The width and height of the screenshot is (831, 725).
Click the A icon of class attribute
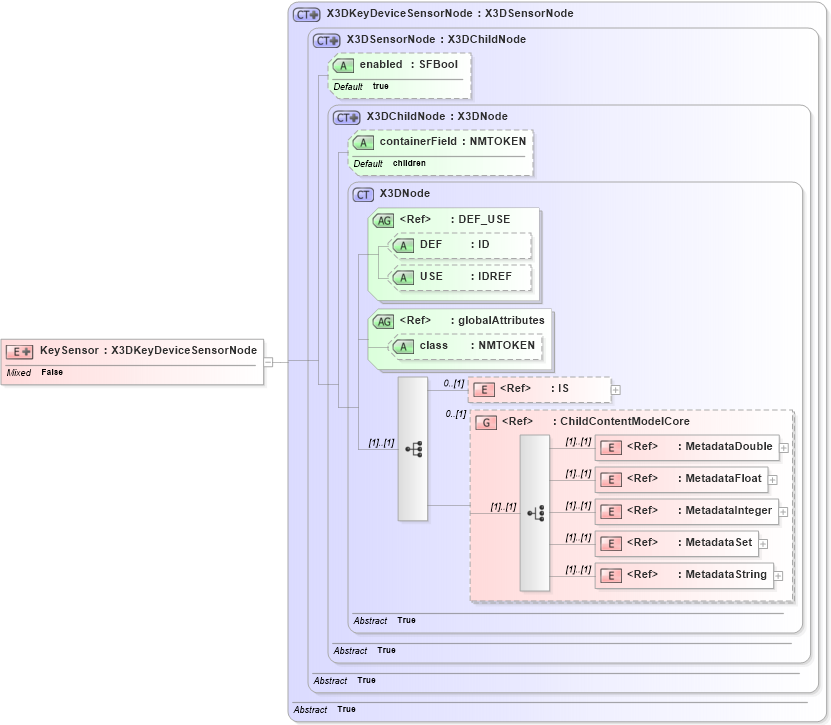click(x=403, y=347)
